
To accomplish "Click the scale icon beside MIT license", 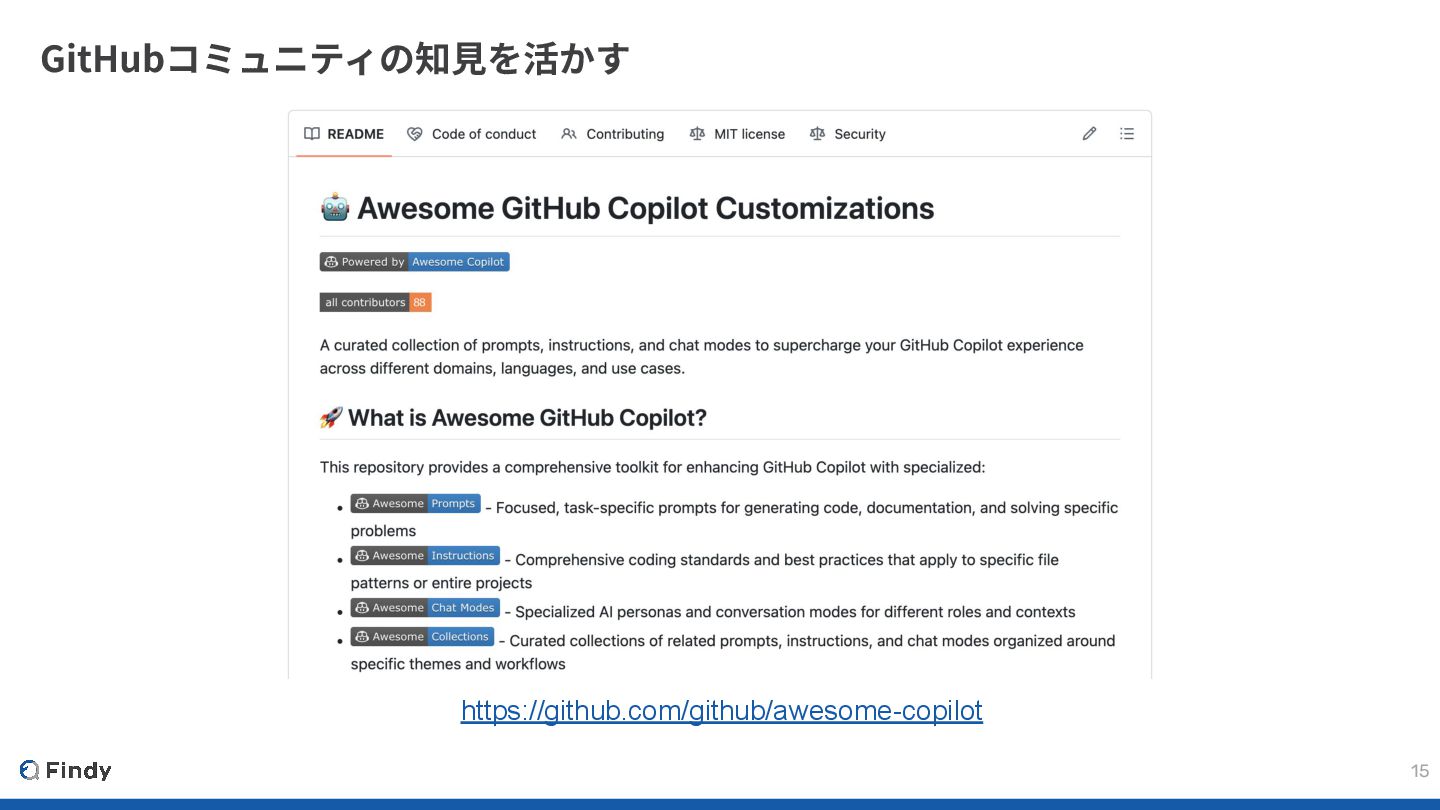I will coord(697,134).
